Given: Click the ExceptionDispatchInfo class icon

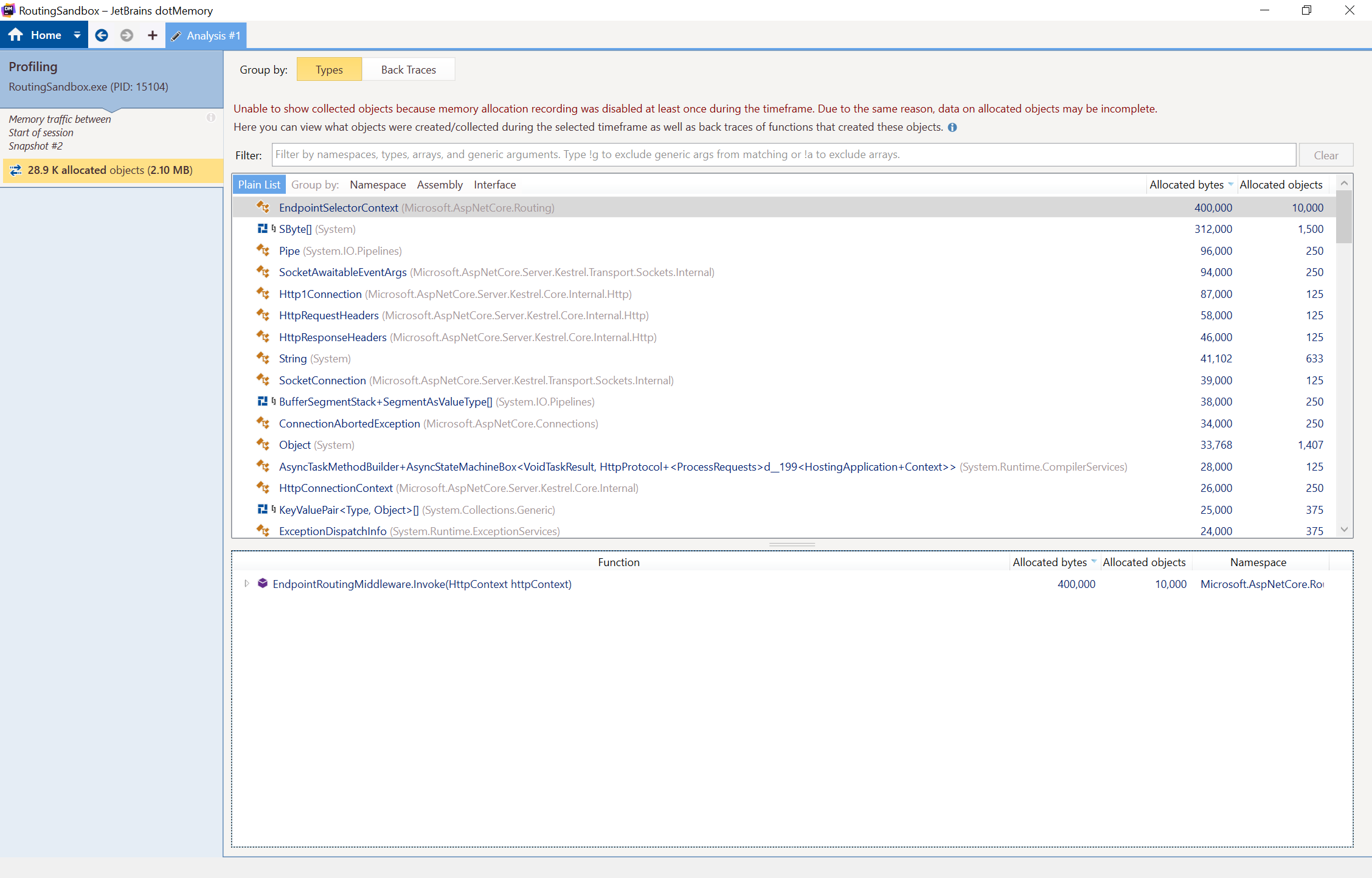Looking at the screenshot, I should click(x=263, y=530).
